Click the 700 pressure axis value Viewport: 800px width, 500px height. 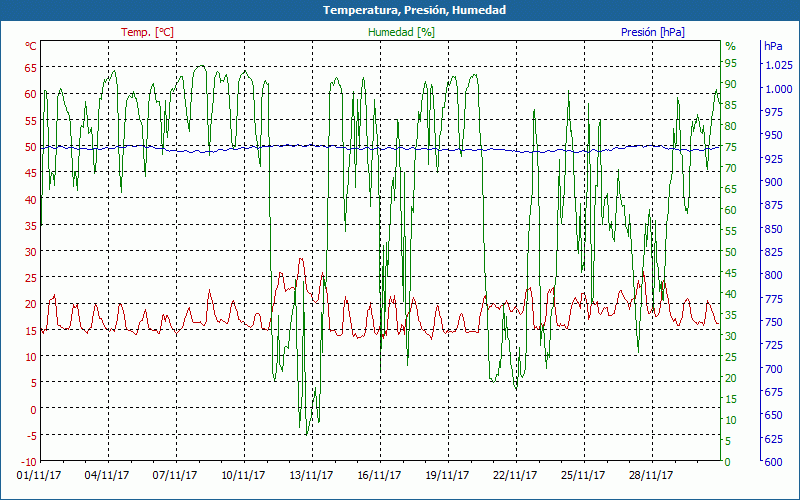pos(774,368)
